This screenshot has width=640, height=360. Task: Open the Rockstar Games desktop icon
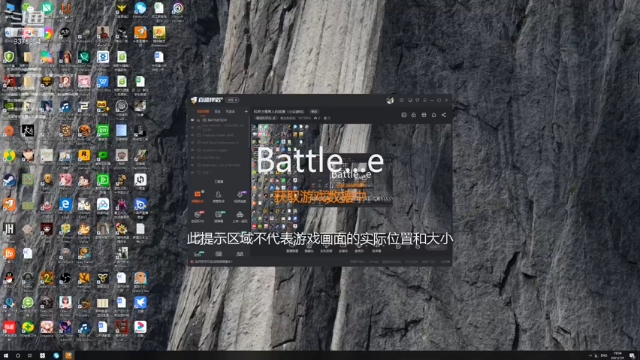click(84, 156)
